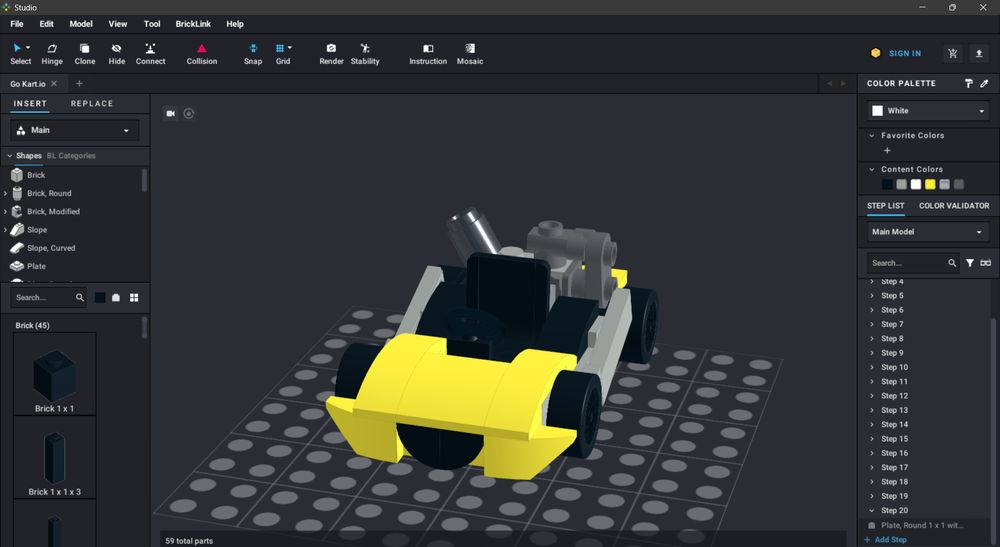Close the Go Kart.io tab

pos(54,84)
